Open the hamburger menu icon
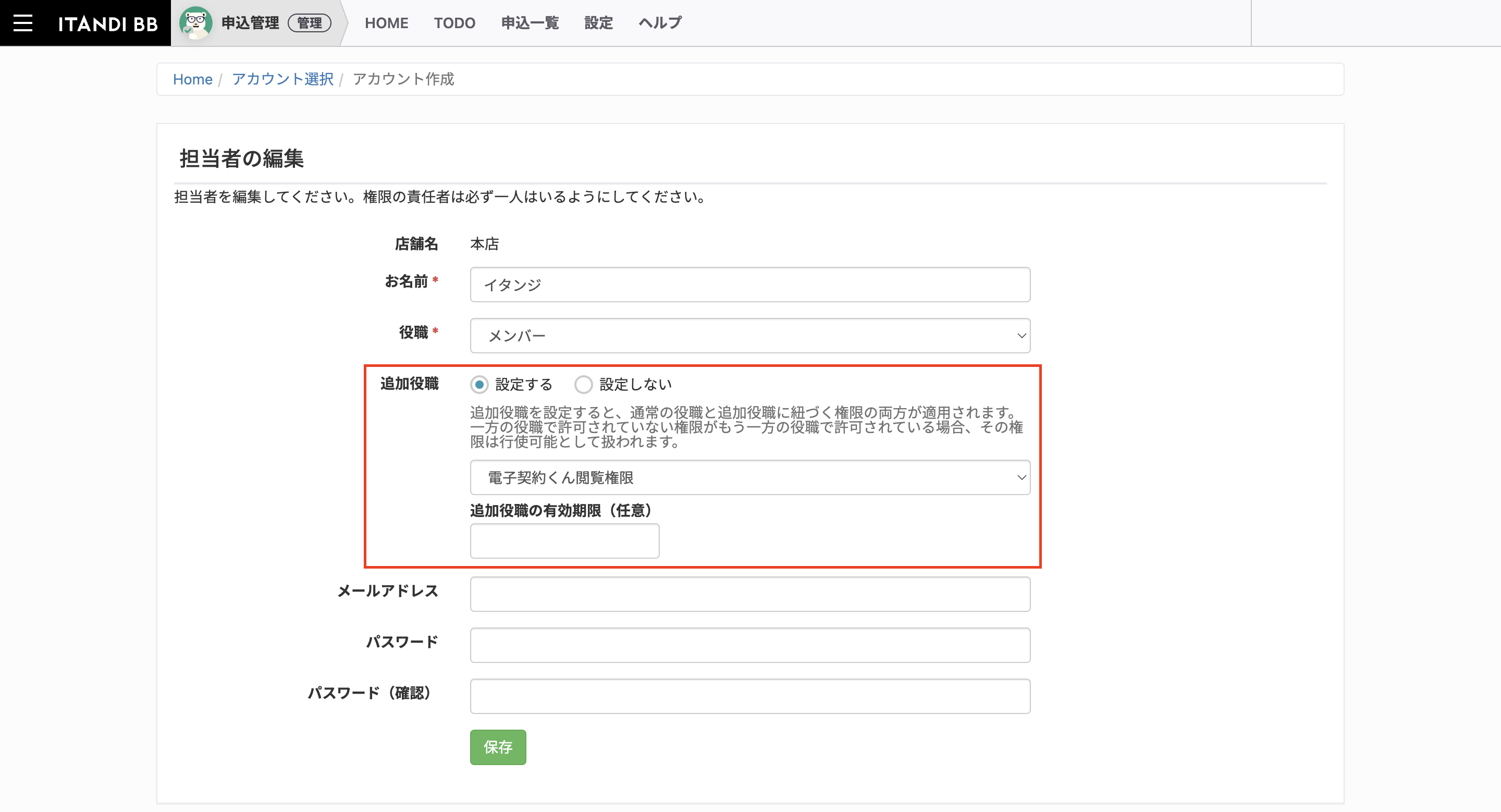1501x812 pixels. [x=23, y=23]
